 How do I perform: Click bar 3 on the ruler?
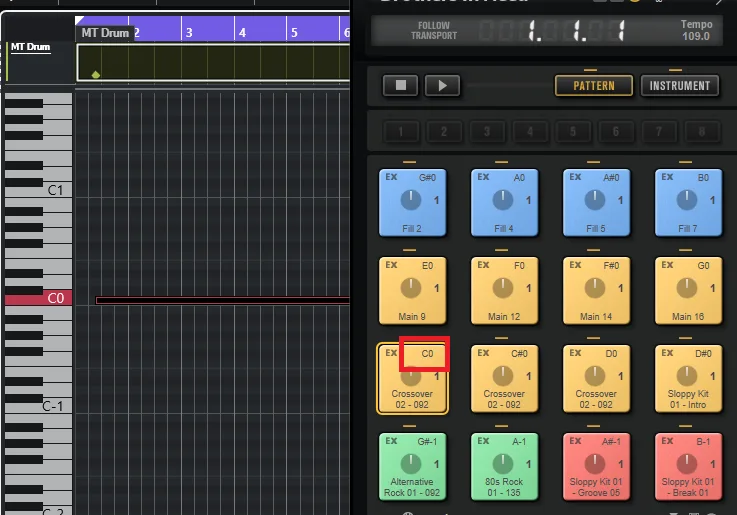coord(189,32)
